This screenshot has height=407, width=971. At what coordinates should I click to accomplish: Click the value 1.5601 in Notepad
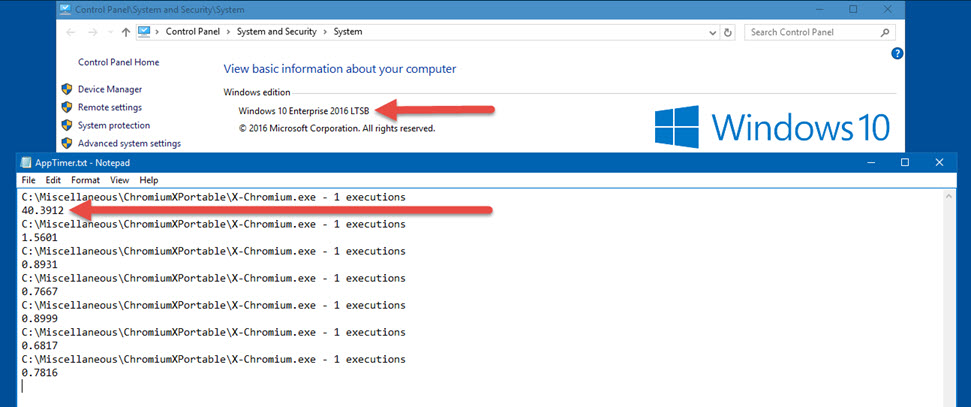coord(40,238)
